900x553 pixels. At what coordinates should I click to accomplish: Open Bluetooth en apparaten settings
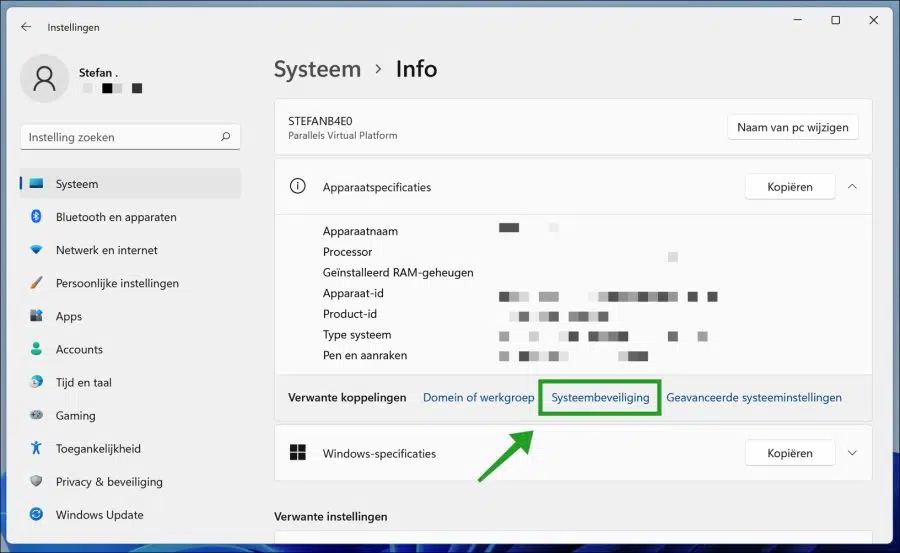pos(131,217)
